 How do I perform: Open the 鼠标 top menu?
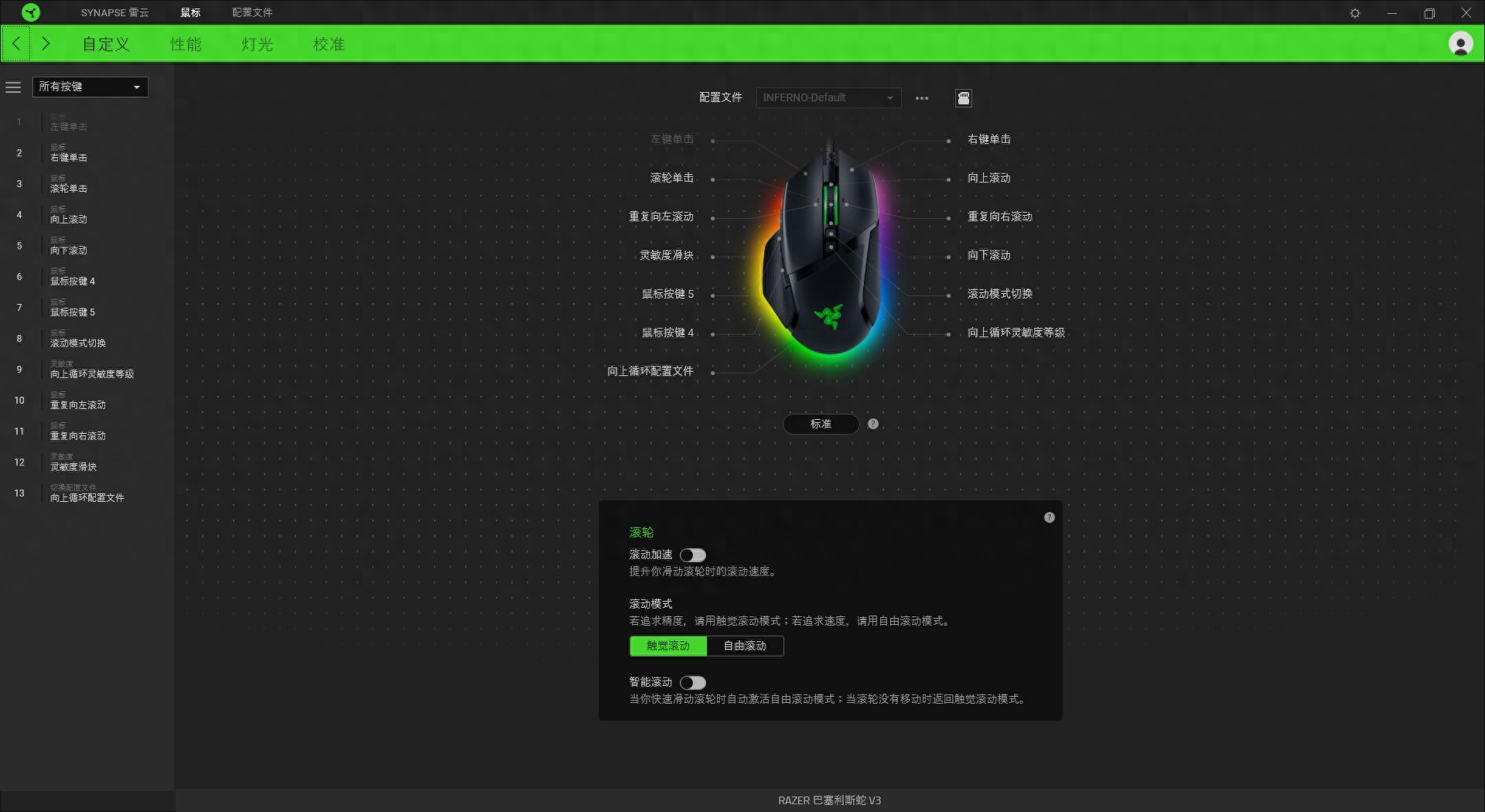(x=190, y=12)
